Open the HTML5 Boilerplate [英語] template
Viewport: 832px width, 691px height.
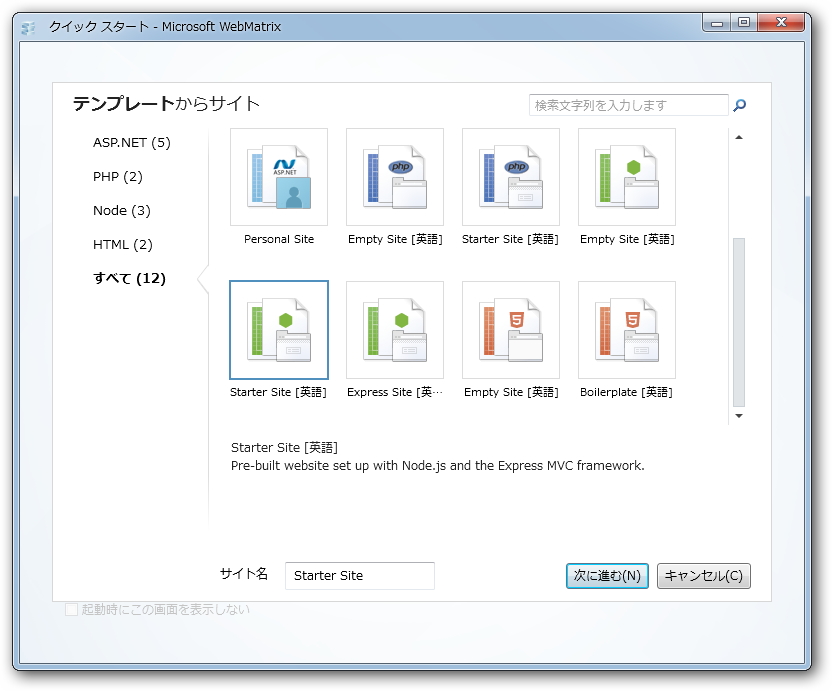(626, 330)
